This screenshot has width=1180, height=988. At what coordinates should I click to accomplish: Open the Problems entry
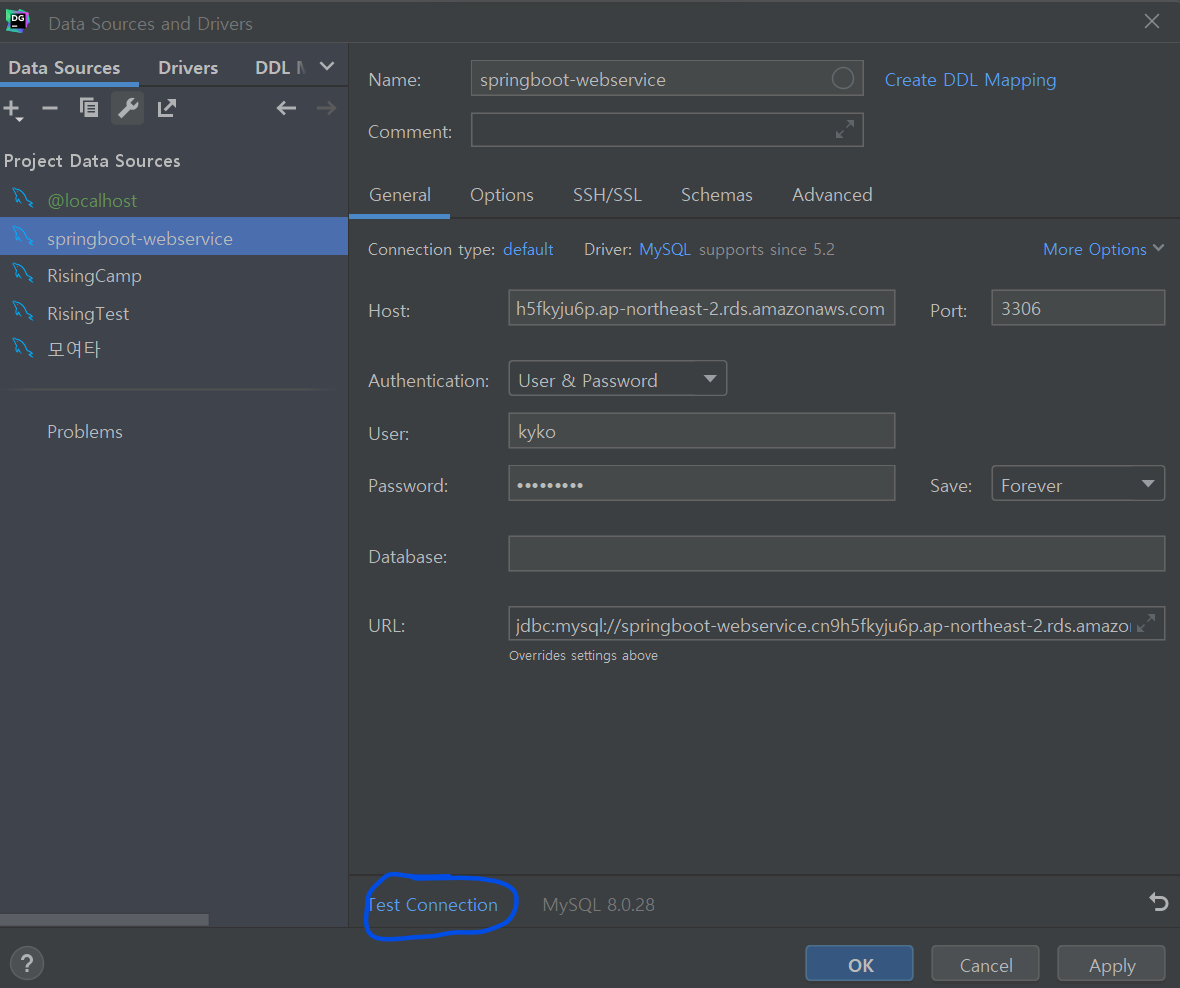point(84,431)
